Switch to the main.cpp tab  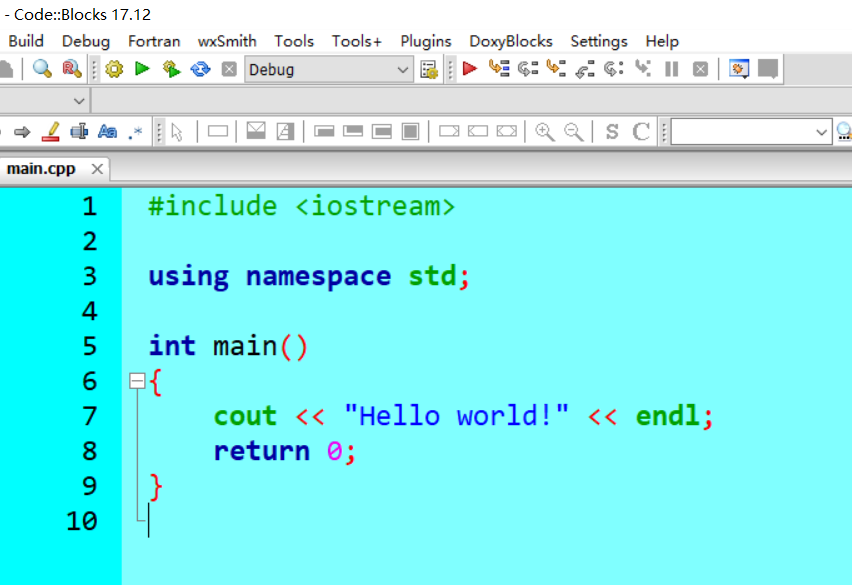click(x=41, y=169)
